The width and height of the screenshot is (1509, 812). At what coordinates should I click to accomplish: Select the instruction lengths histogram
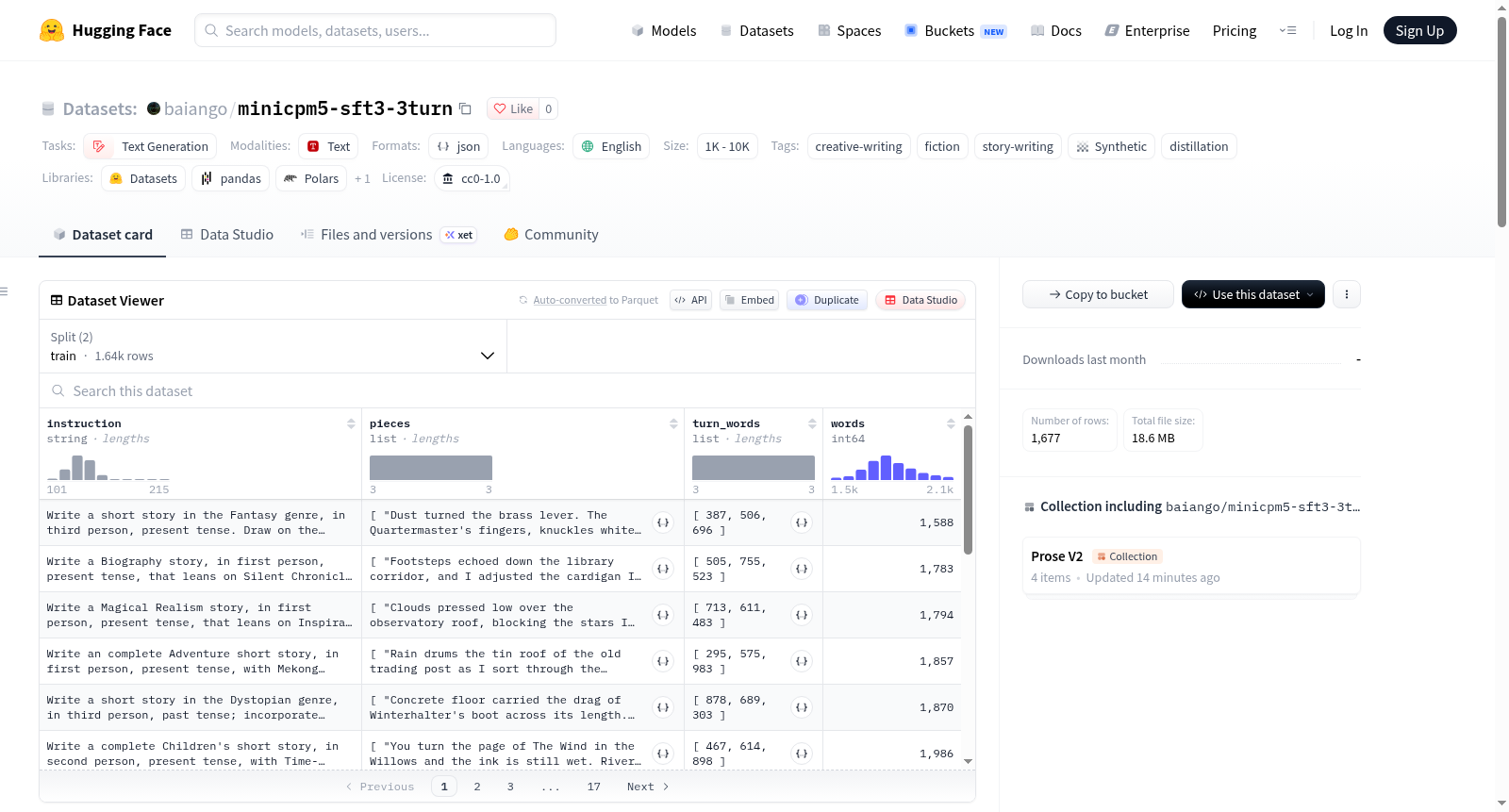click(x=108, y=468)
